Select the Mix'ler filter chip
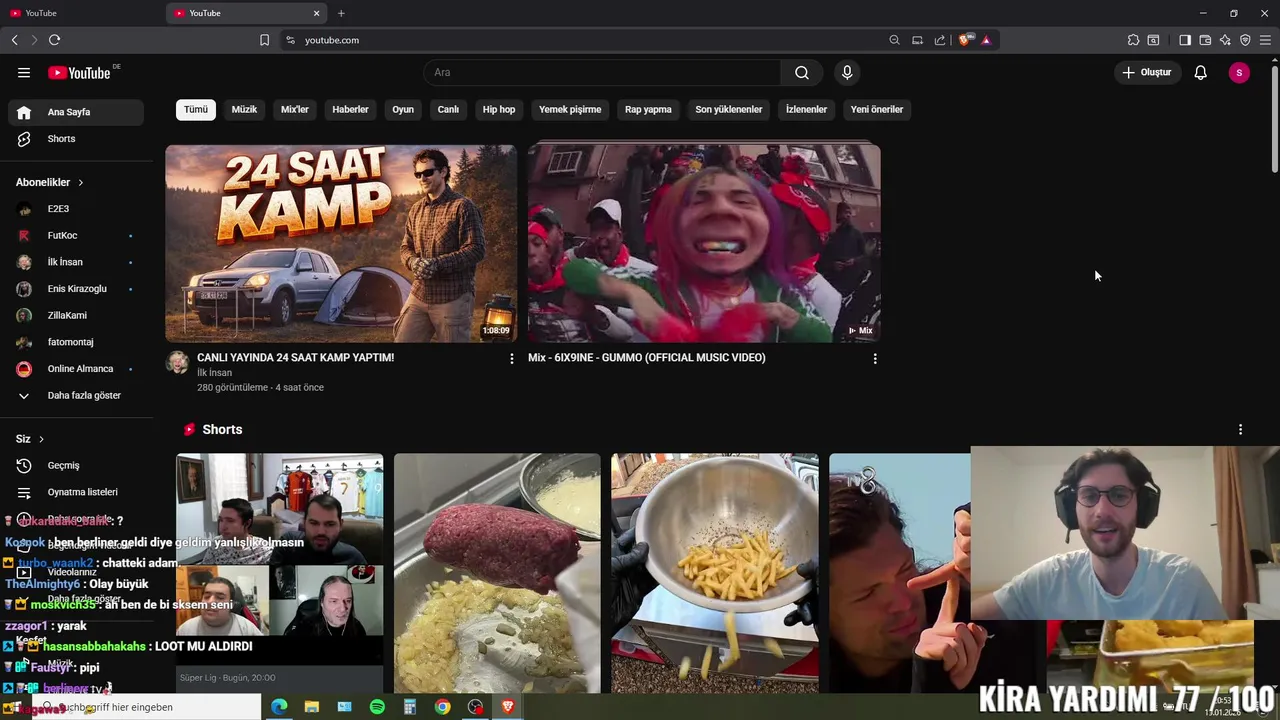The width and height of the screenshot is (1280, 720). click(x=295, y=109)
